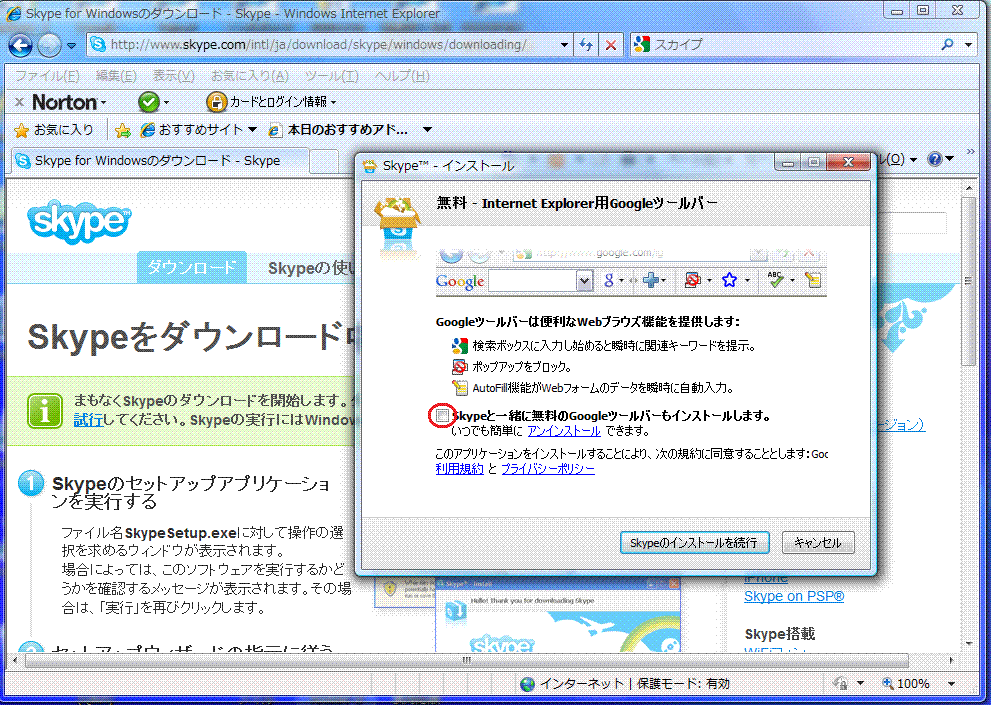Open the カードとログイン情報 dropdown
Screen dimensions: 991x705
[271, 102]
